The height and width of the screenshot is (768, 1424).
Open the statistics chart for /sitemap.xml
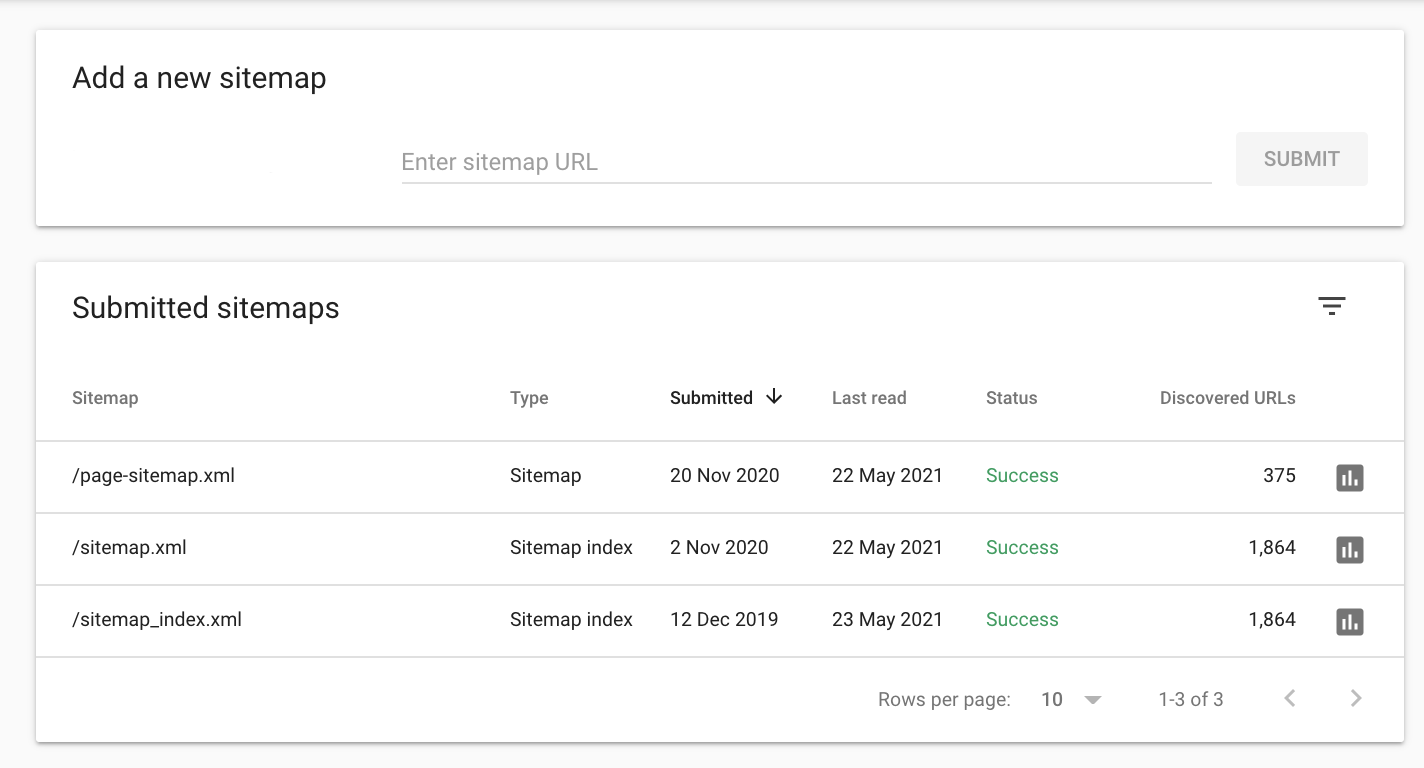(1350, 549)
